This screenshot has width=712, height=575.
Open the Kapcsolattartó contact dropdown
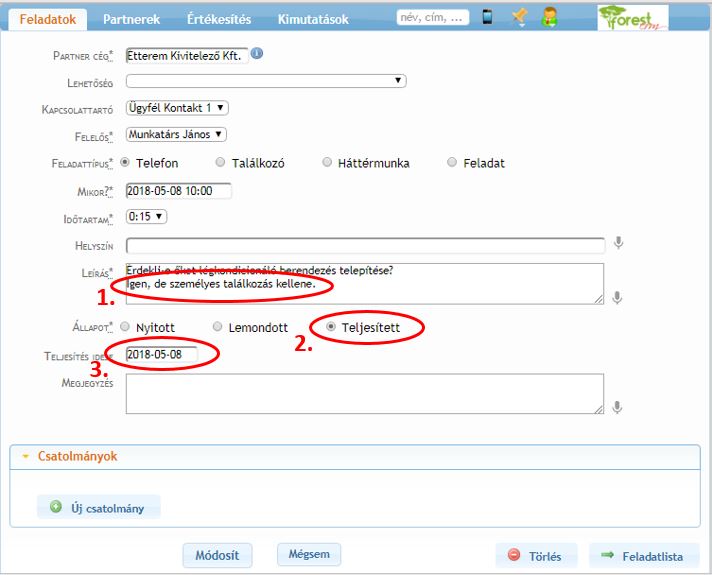(178, 108)
